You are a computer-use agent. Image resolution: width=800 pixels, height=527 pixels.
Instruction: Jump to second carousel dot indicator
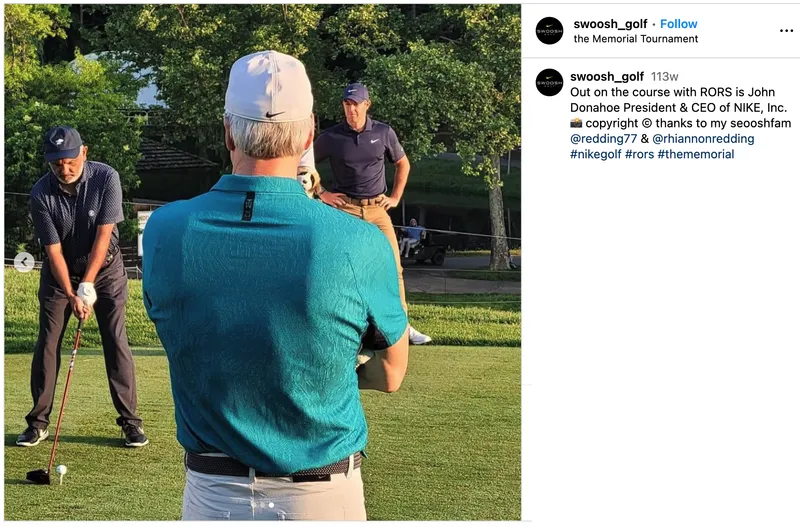(262, 505)
